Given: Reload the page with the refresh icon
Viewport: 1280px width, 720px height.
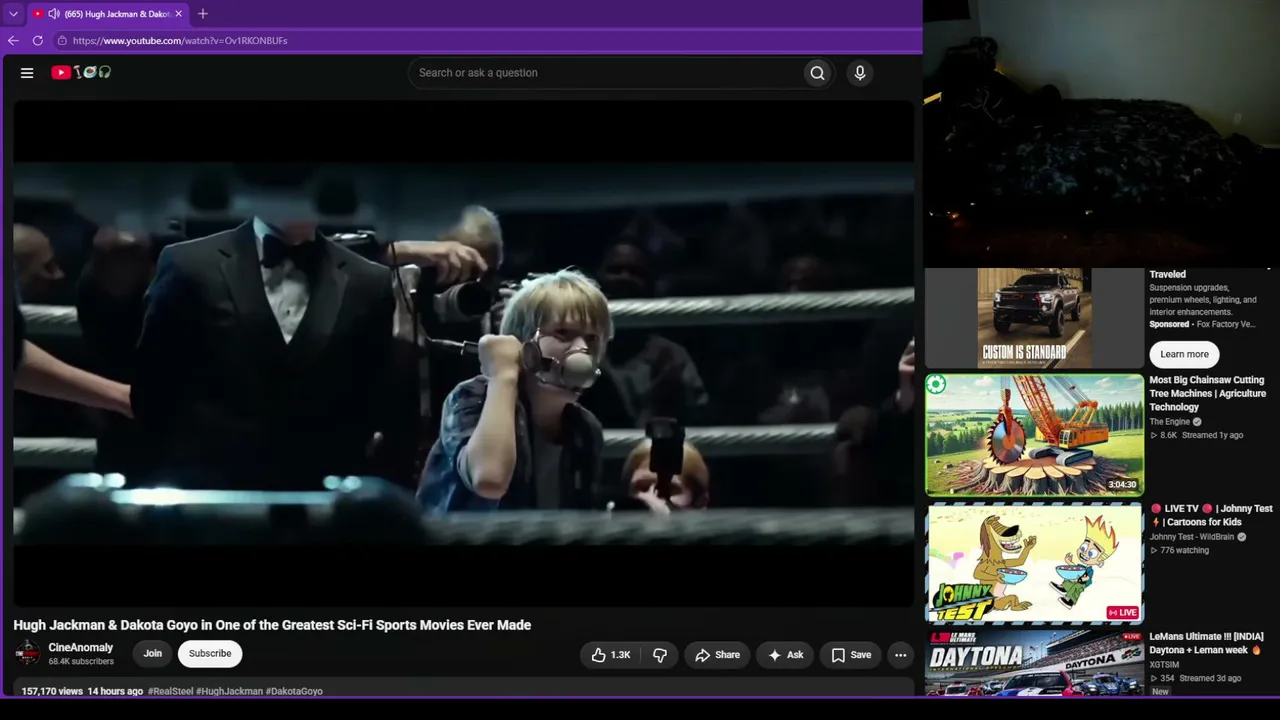Looking at the screenshot, I should [38, 41].
